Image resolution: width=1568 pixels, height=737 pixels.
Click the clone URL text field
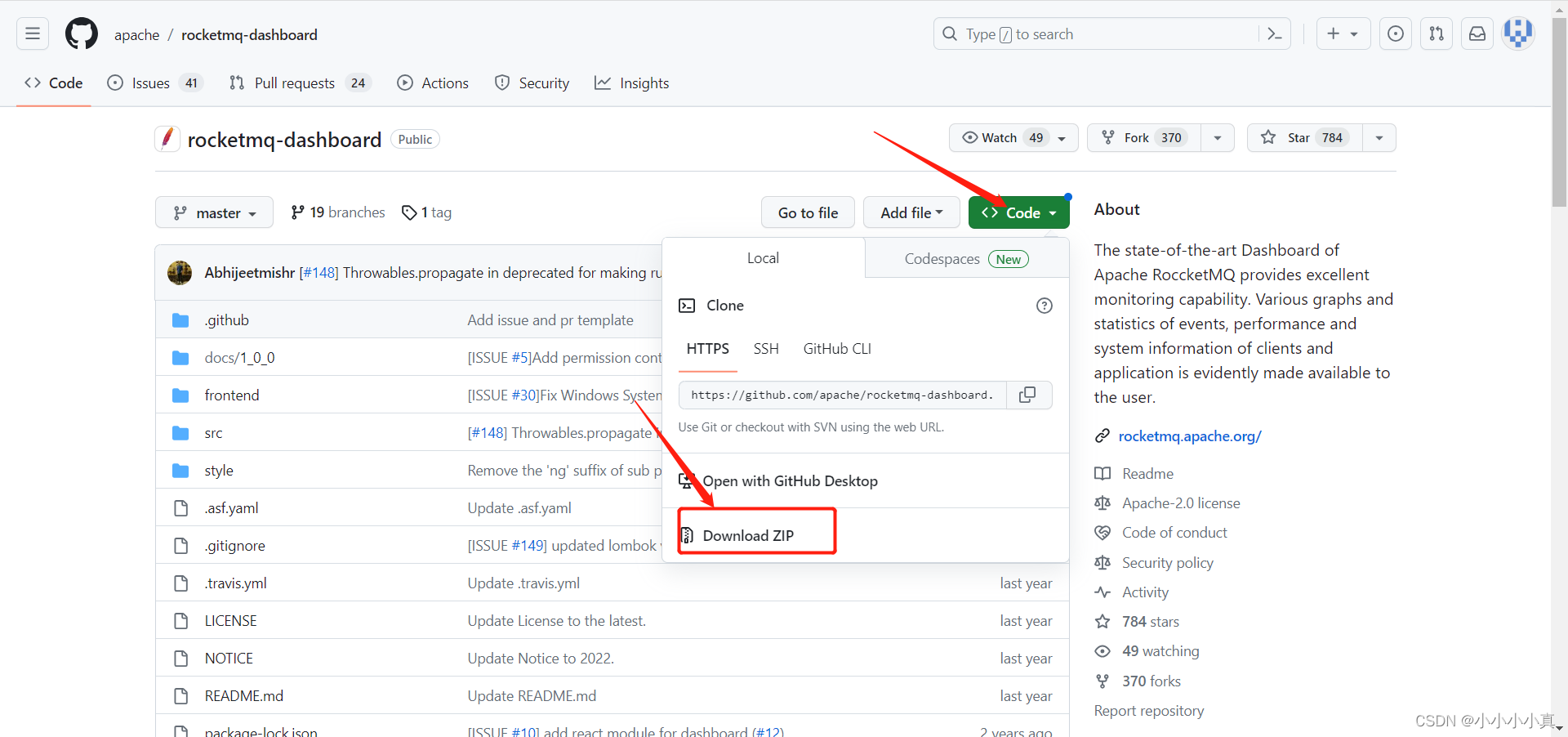(x=843, y=395)
